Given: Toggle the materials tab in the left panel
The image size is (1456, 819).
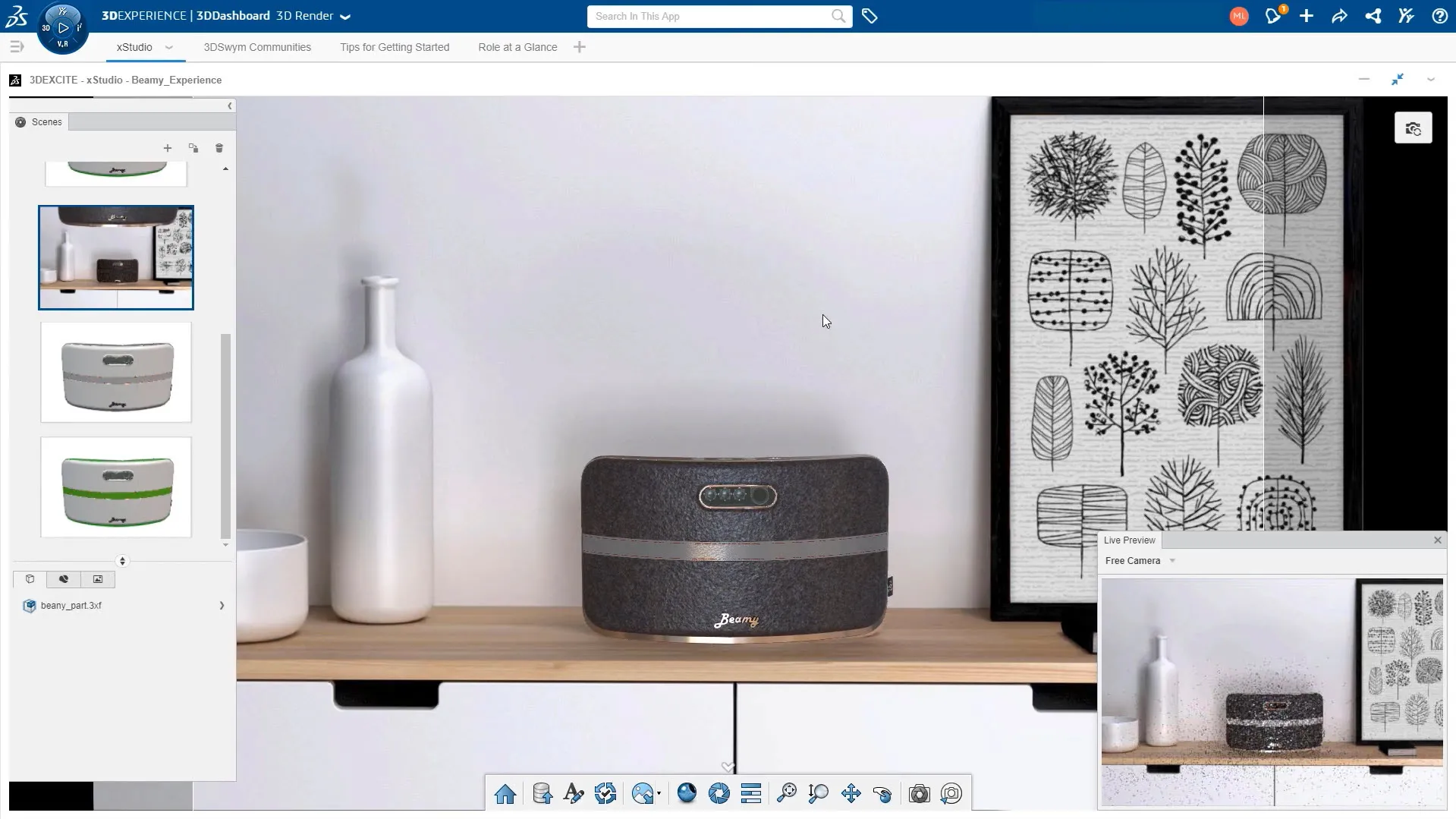Looking at the screenshot, I should coord(64,579).
